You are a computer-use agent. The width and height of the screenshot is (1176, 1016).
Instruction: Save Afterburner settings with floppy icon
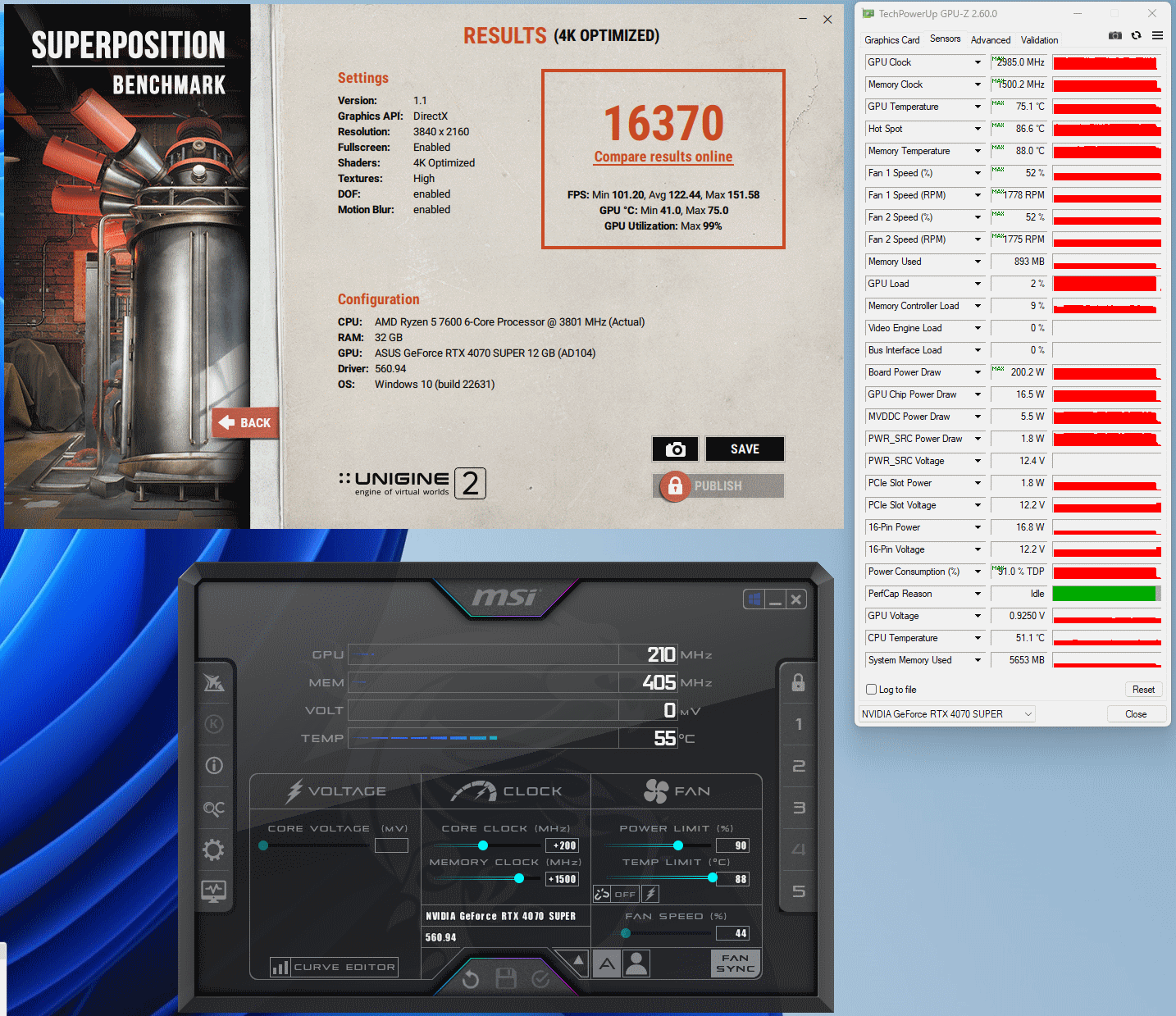point(506,978)
